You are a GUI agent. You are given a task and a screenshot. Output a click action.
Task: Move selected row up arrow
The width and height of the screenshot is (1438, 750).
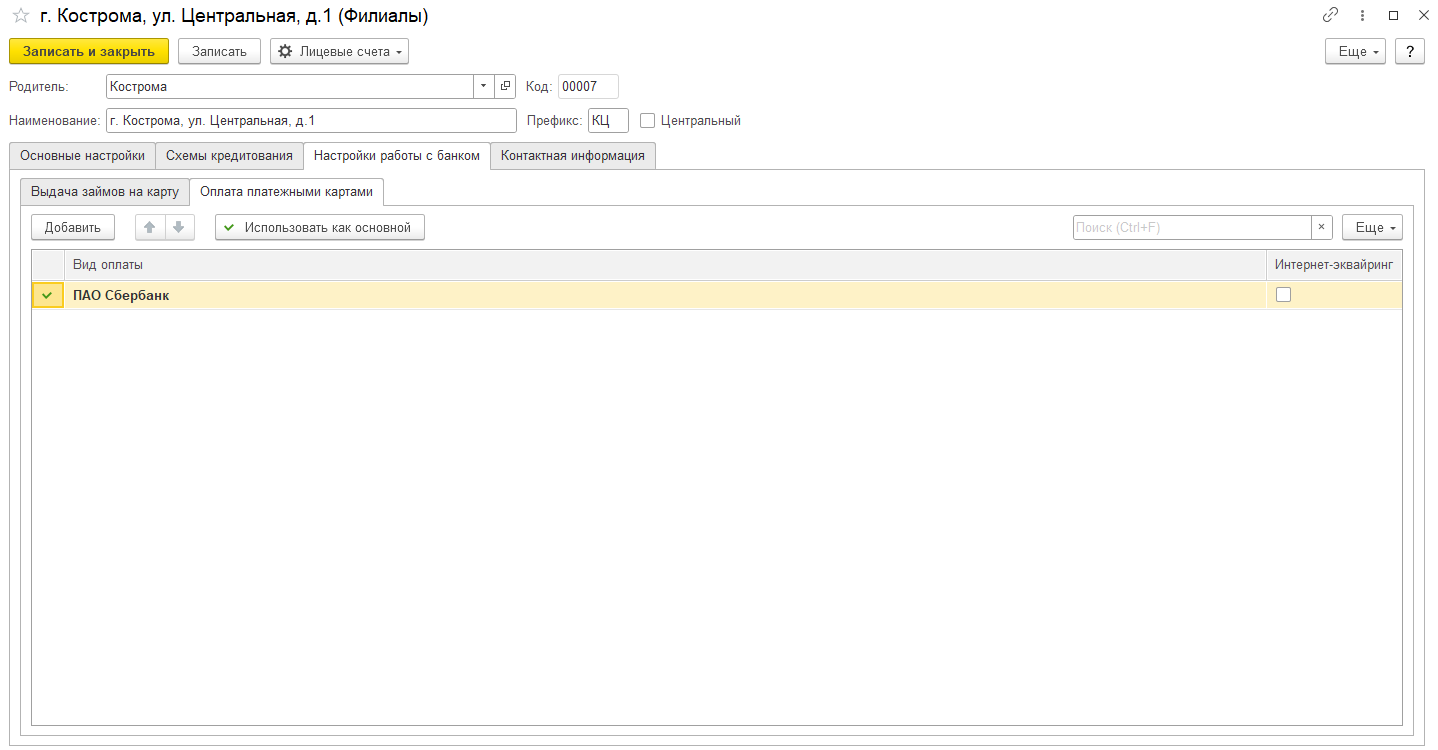tap(150, 227)
